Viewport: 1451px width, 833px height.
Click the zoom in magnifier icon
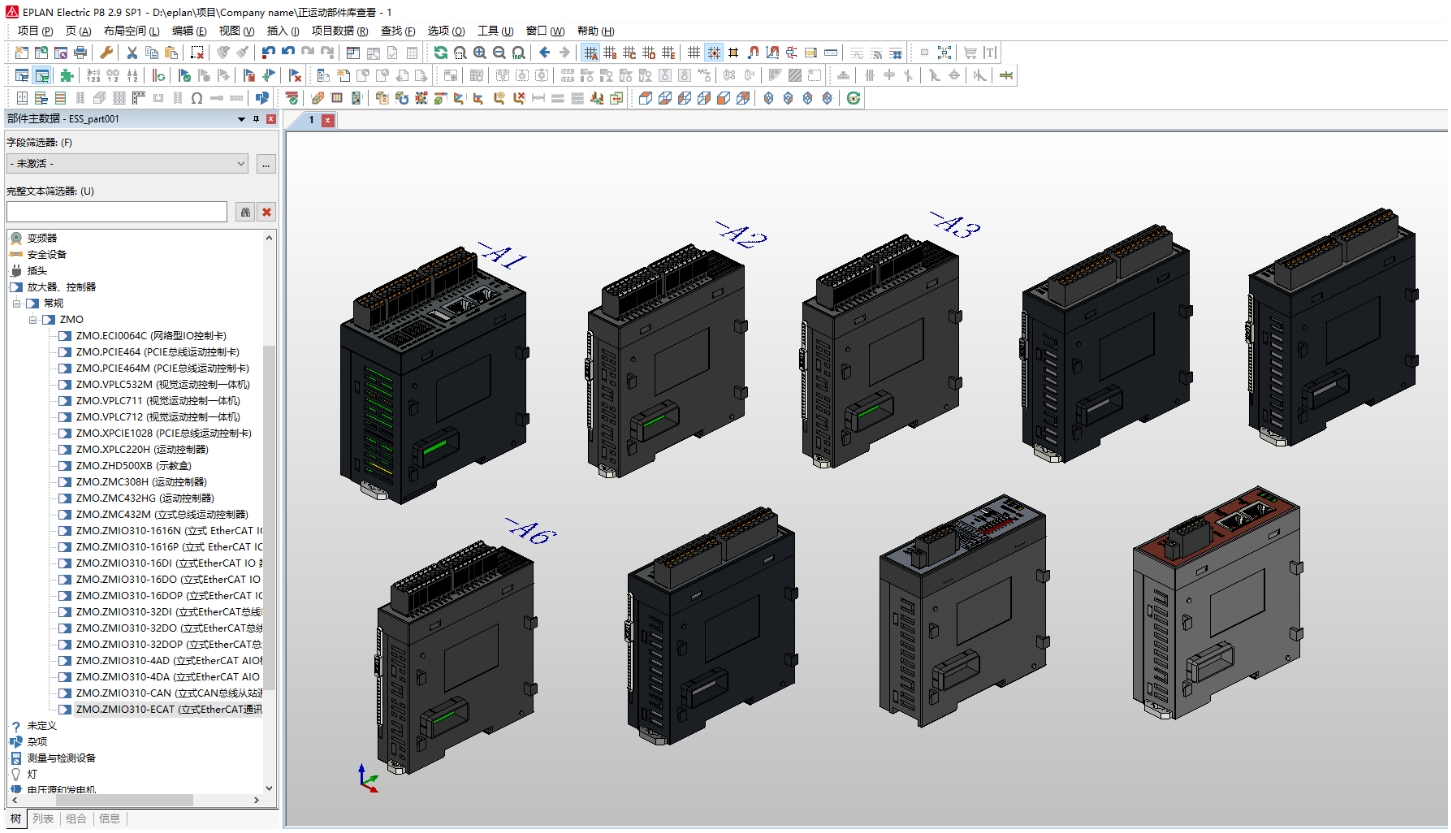pyautogui.click(x=480, y=52)
